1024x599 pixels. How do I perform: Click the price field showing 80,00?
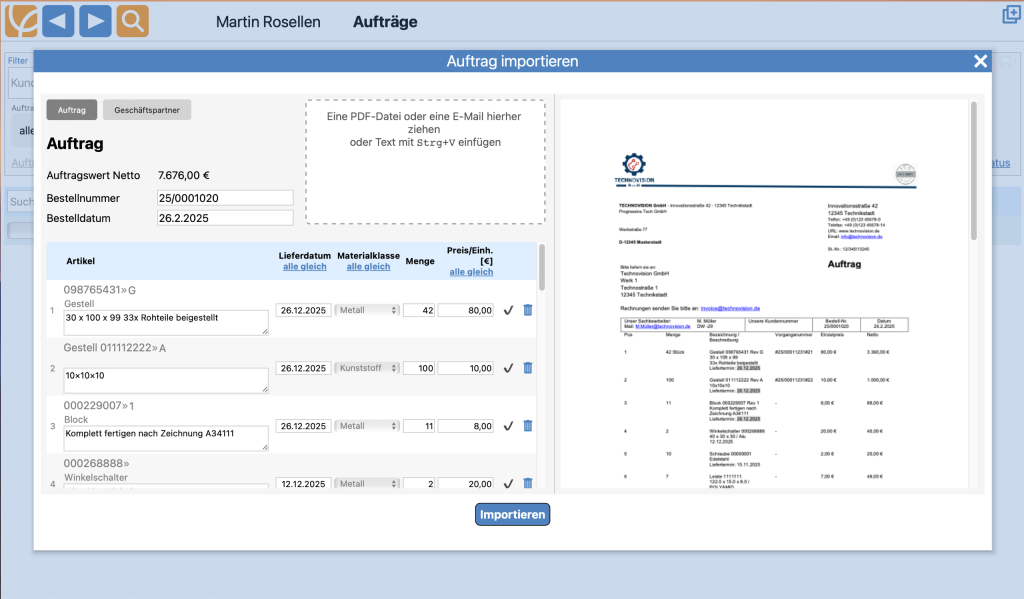click(466, 310)
